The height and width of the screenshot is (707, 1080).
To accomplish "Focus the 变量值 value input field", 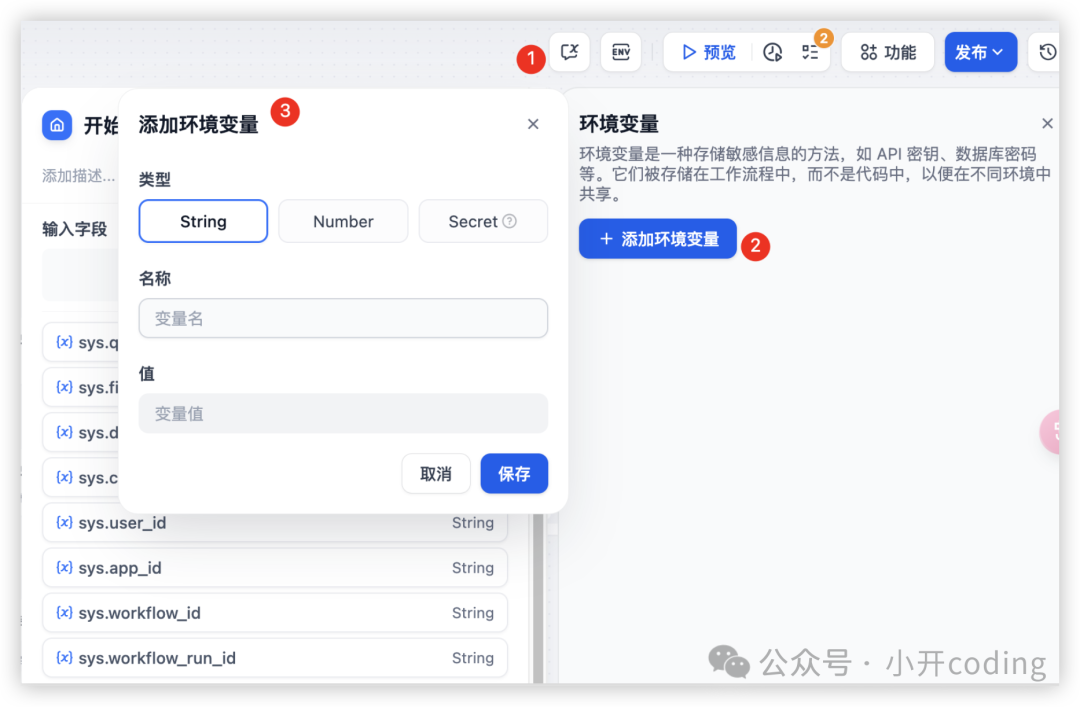I will coord(343,413).
